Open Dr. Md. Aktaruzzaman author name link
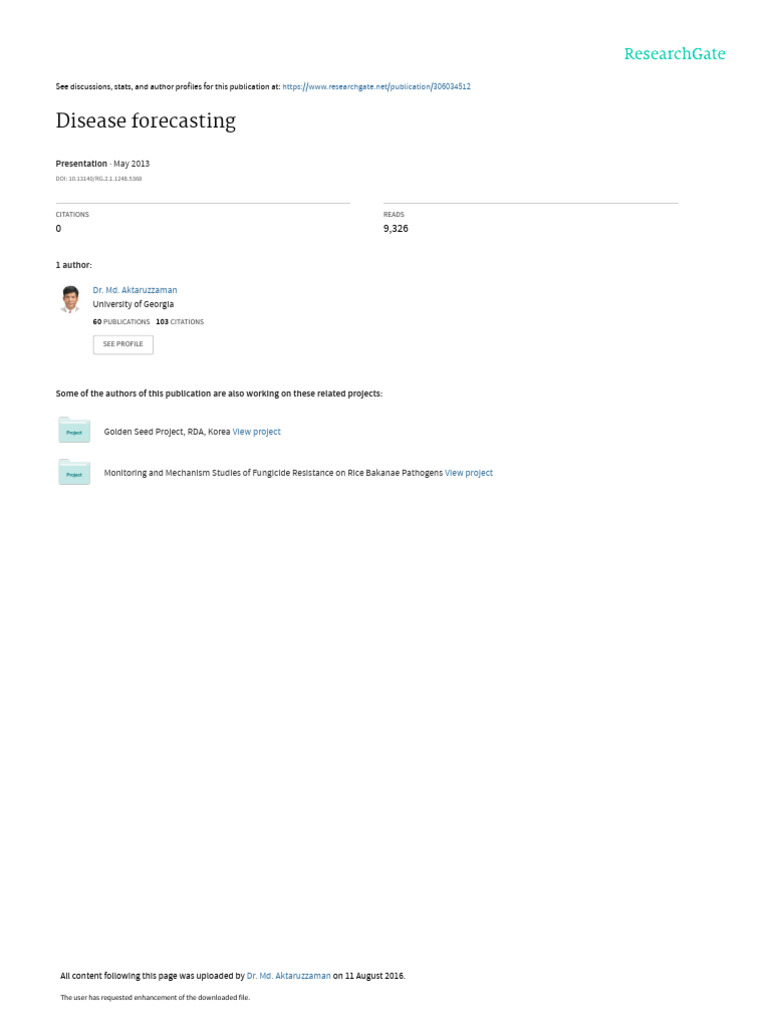 (x=135, y=290)
